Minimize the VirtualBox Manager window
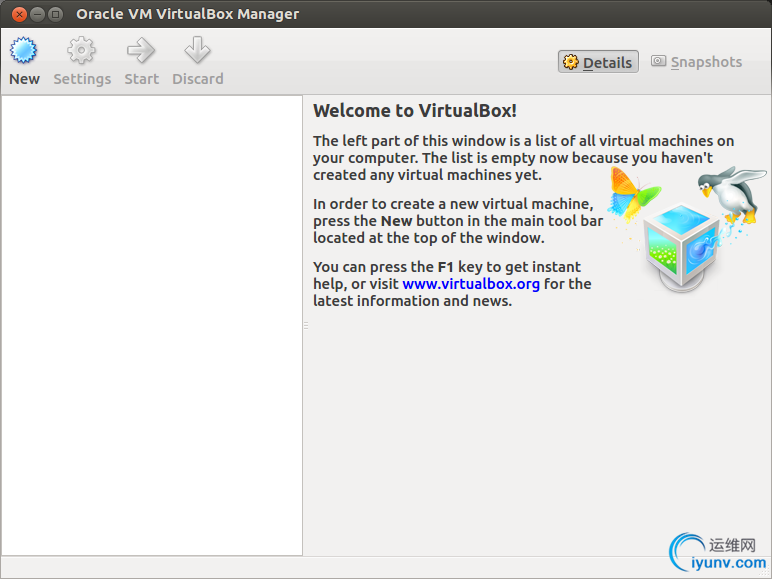This screenshot has height=579, width=772. [37, 14]
